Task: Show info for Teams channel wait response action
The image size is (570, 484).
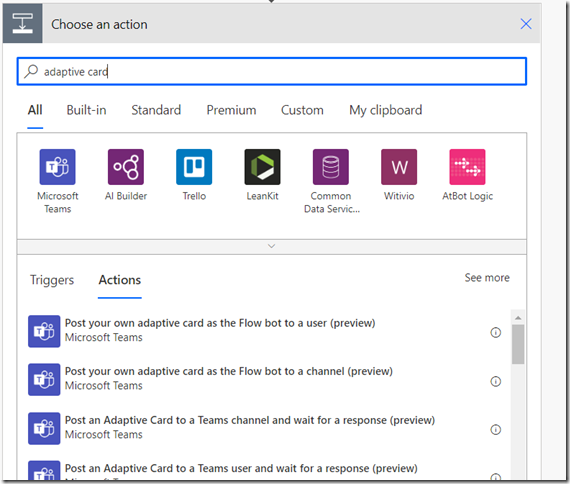Action: point(496,430)
